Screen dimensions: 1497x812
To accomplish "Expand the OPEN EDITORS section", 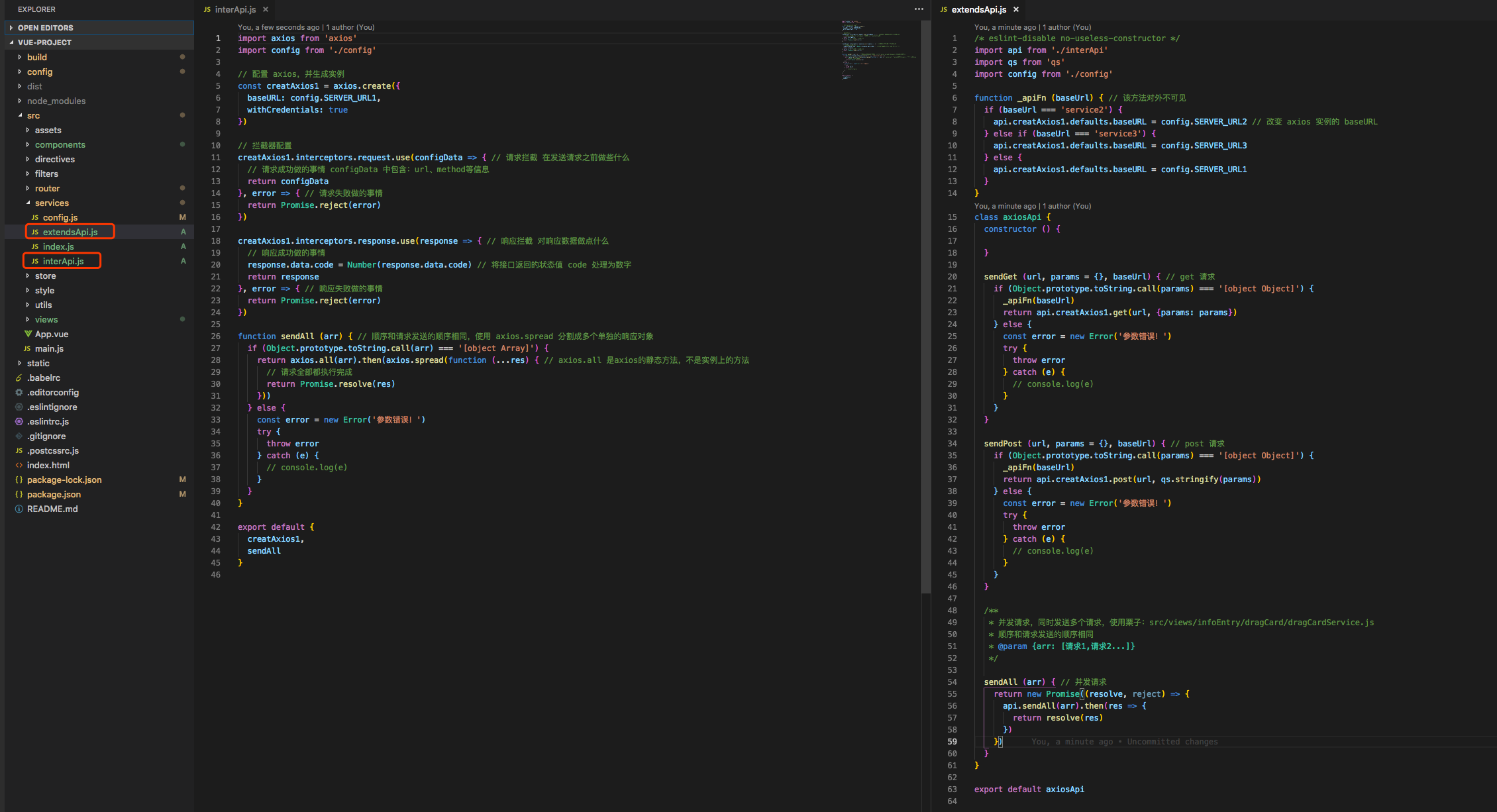I will point(45,28).
